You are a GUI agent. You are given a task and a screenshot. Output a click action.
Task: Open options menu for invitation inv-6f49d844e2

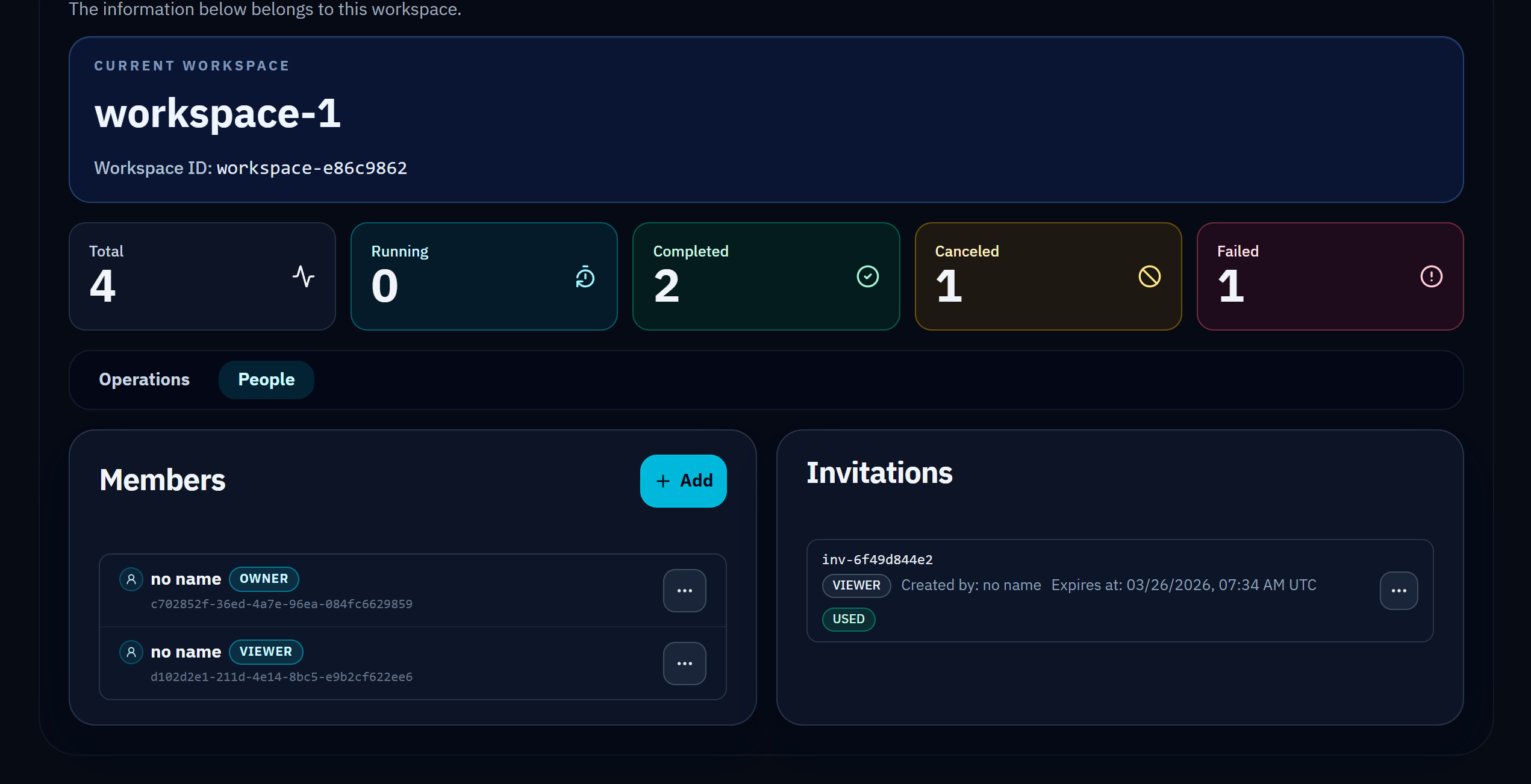(1399, 591)
